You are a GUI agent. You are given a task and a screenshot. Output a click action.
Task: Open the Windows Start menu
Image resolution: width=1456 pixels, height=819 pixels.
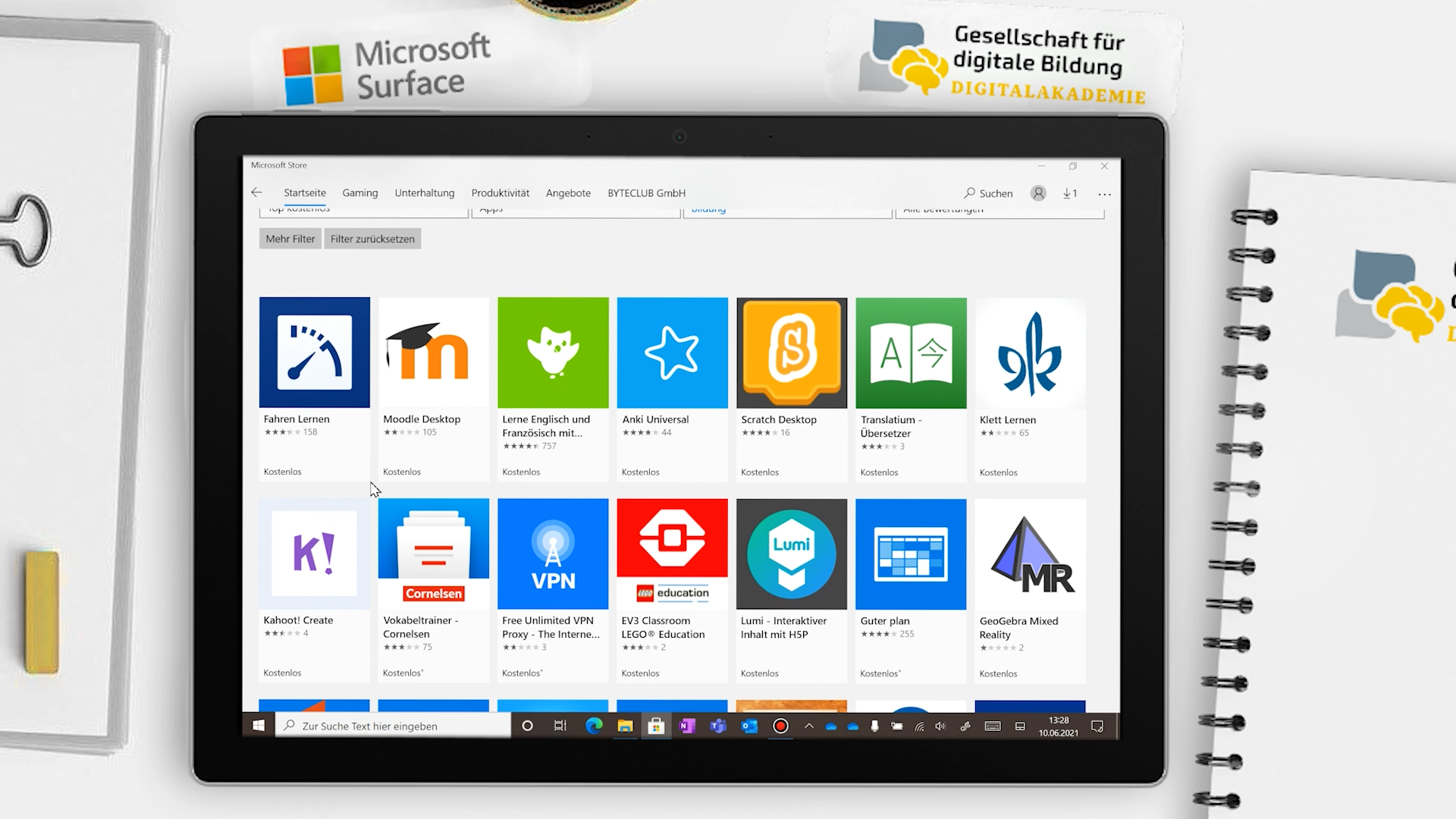pyautogui.click(x=259, y=726)
